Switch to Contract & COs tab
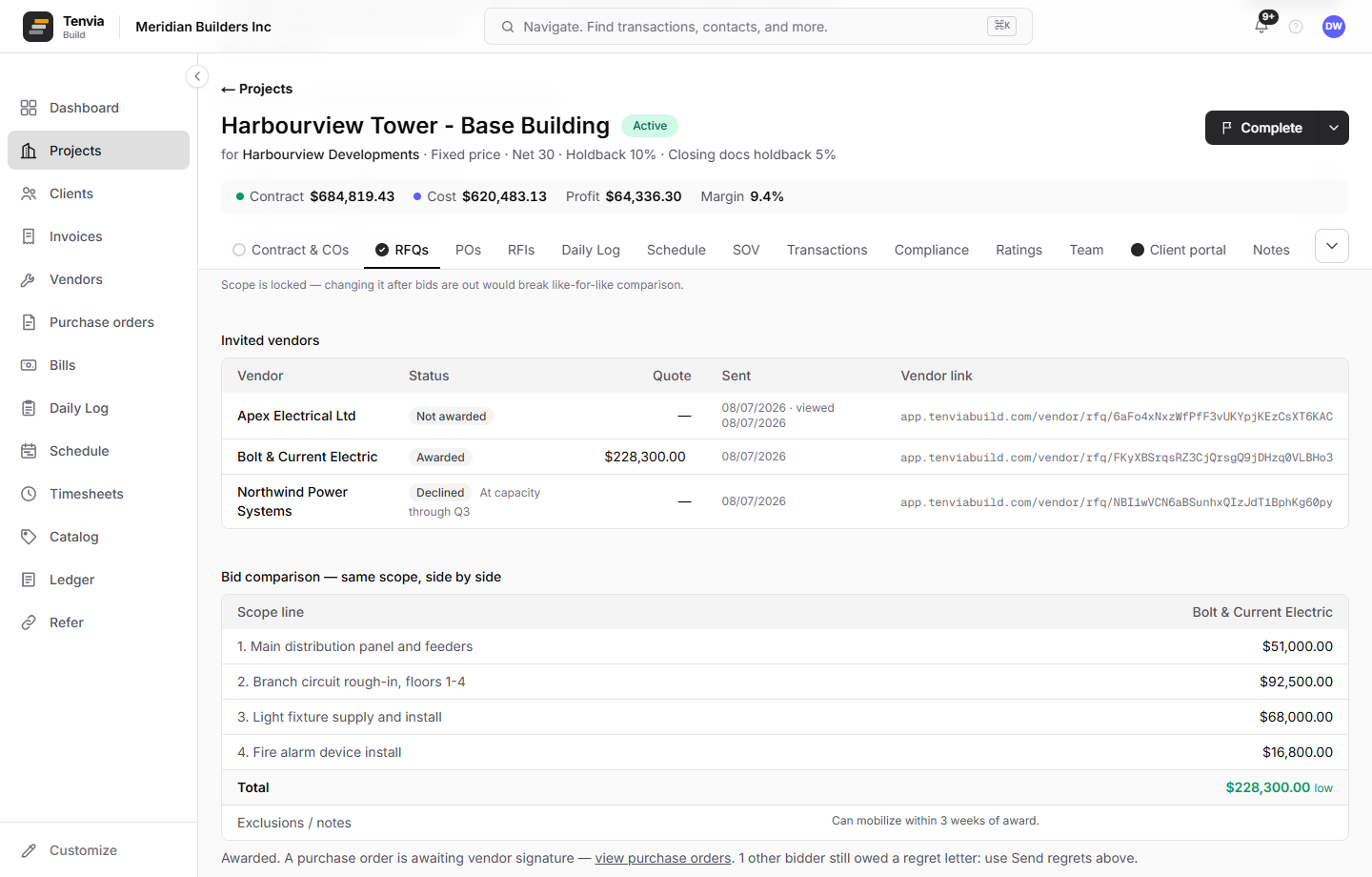This screenshot has width=1372, height=877. (291, 250)
